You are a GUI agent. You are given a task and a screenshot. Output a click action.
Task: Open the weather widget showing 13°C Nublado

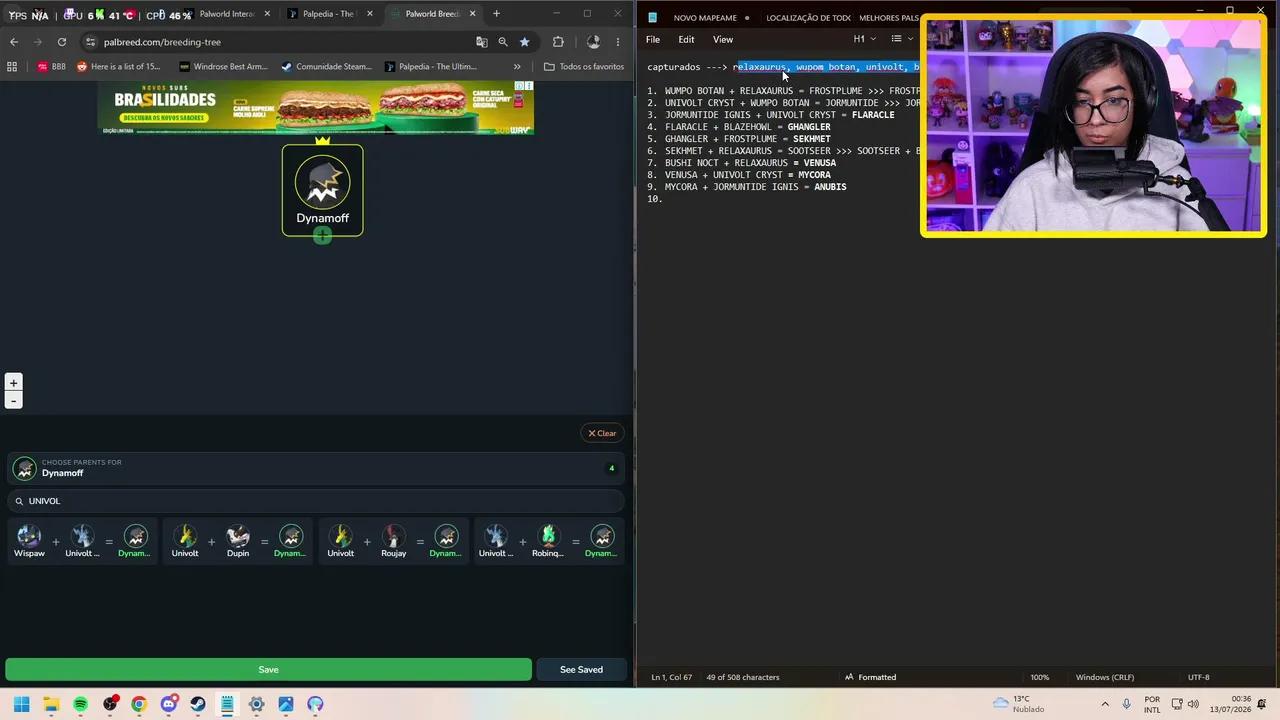coord(1018,704)
